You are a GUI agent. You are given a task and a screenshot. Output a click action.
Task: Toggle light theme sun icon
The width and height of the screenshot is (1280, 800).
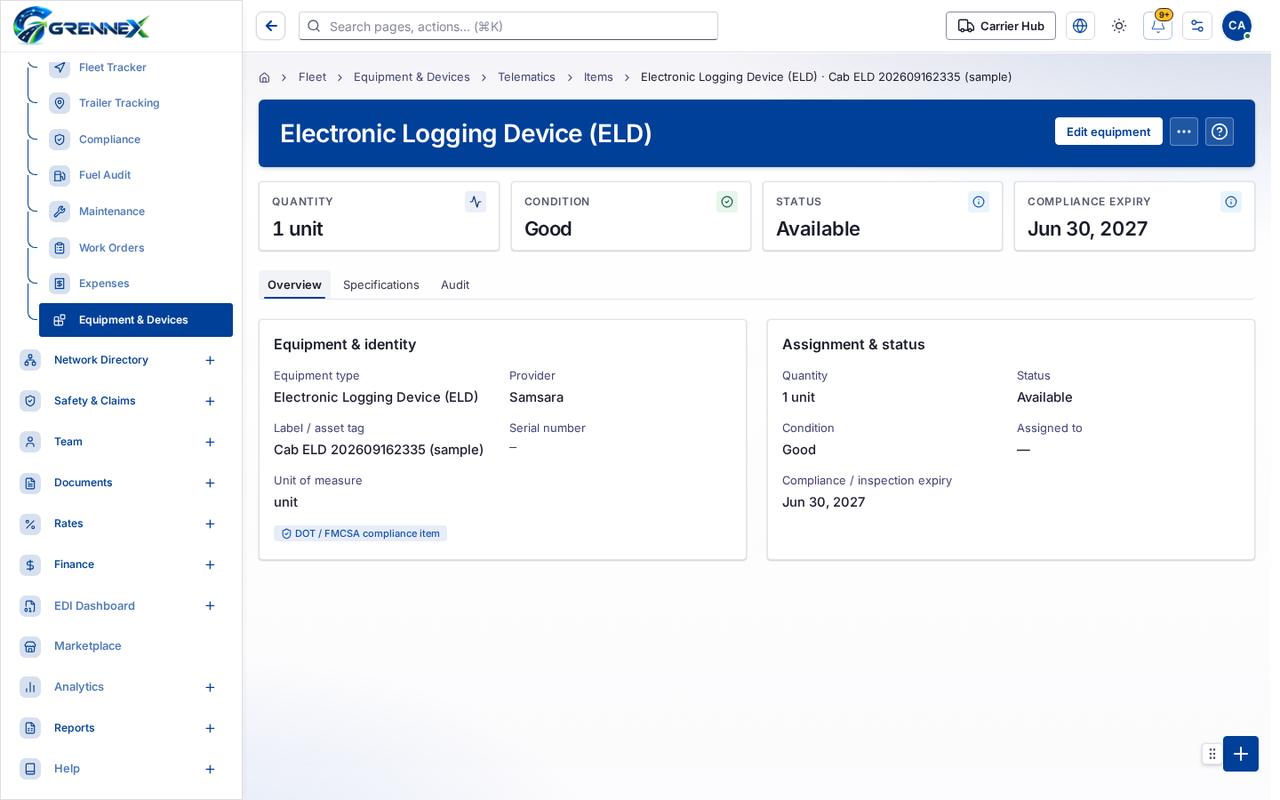(1119, 26)
